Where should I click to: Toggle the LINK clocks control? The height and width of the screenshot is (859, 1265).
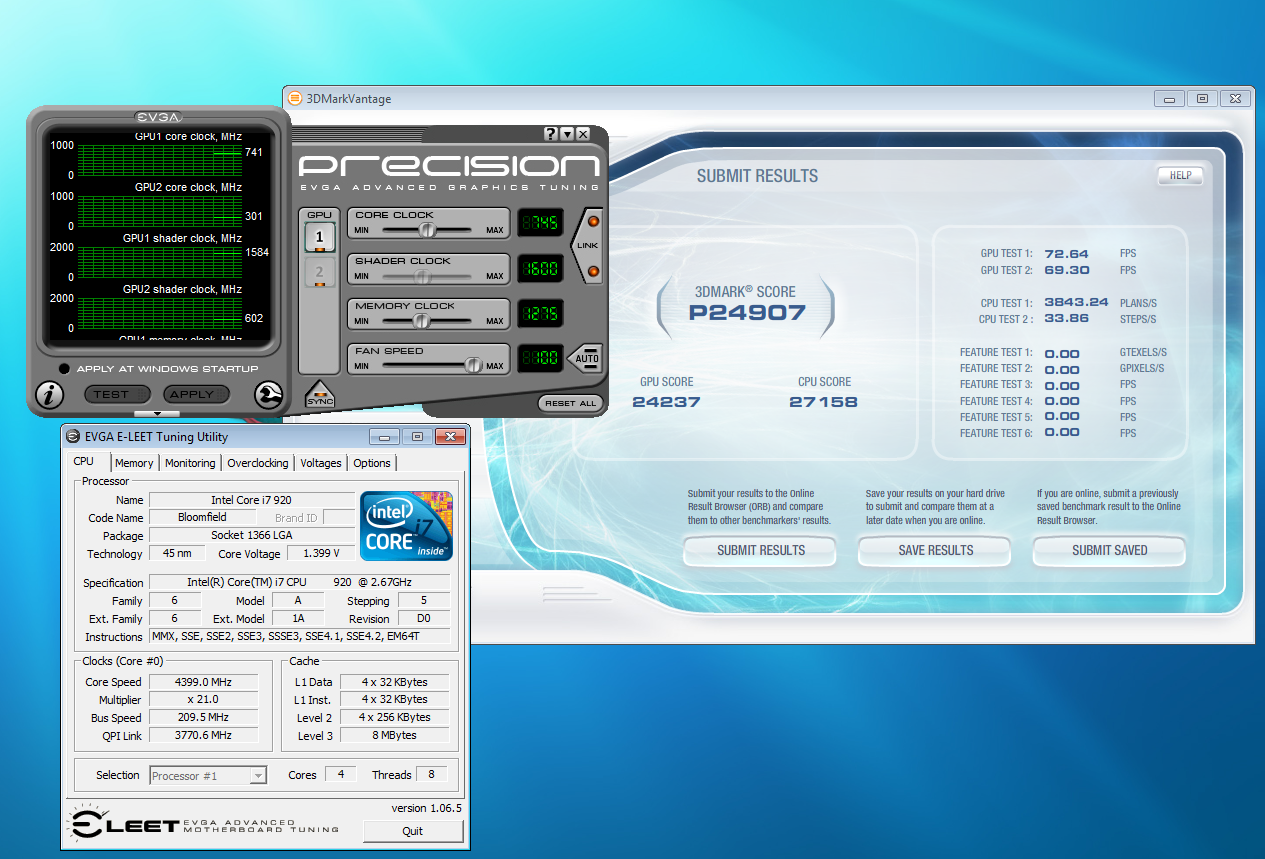tap(588, 246)
